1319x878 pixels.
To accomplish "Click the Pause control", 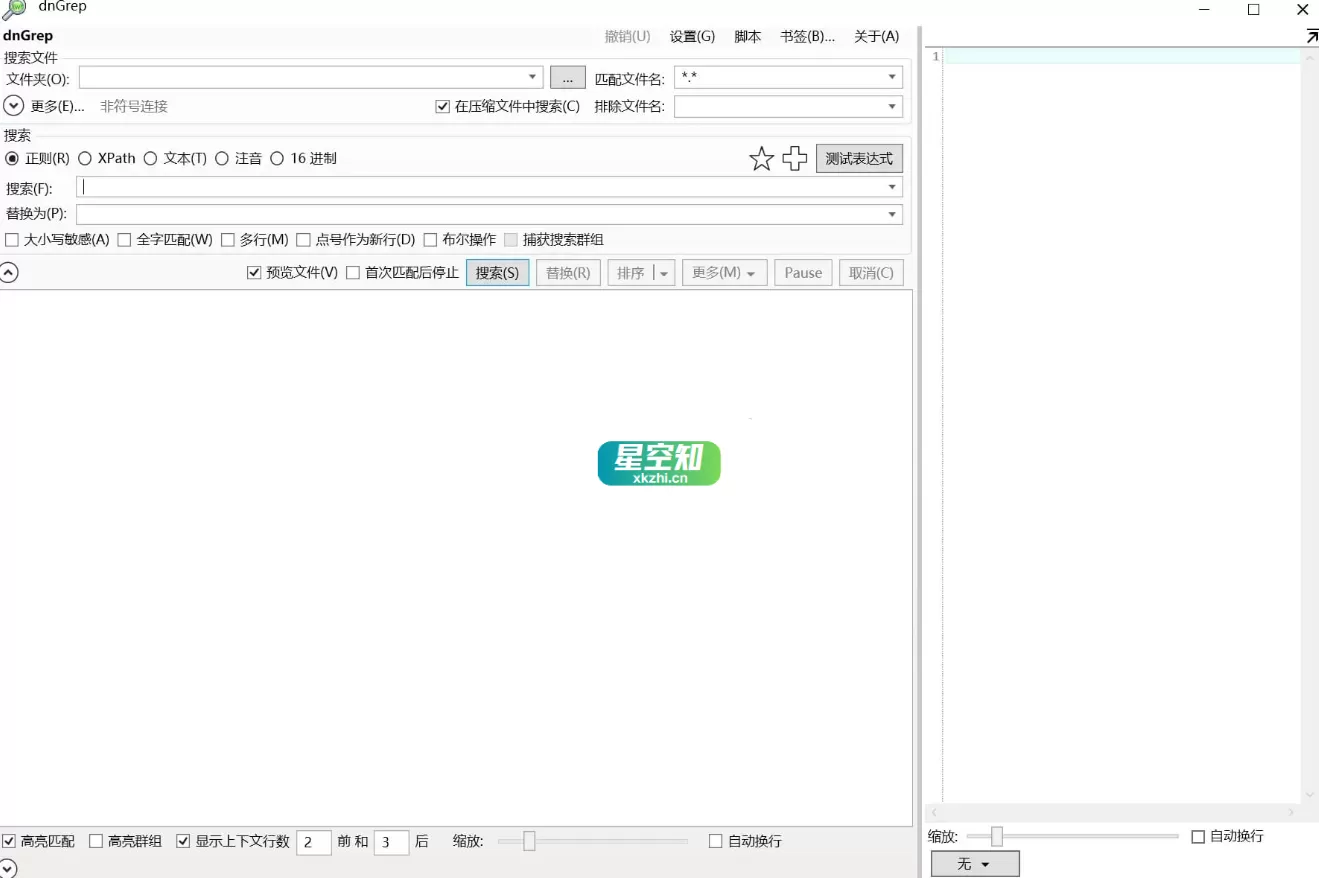I will 803,272.
